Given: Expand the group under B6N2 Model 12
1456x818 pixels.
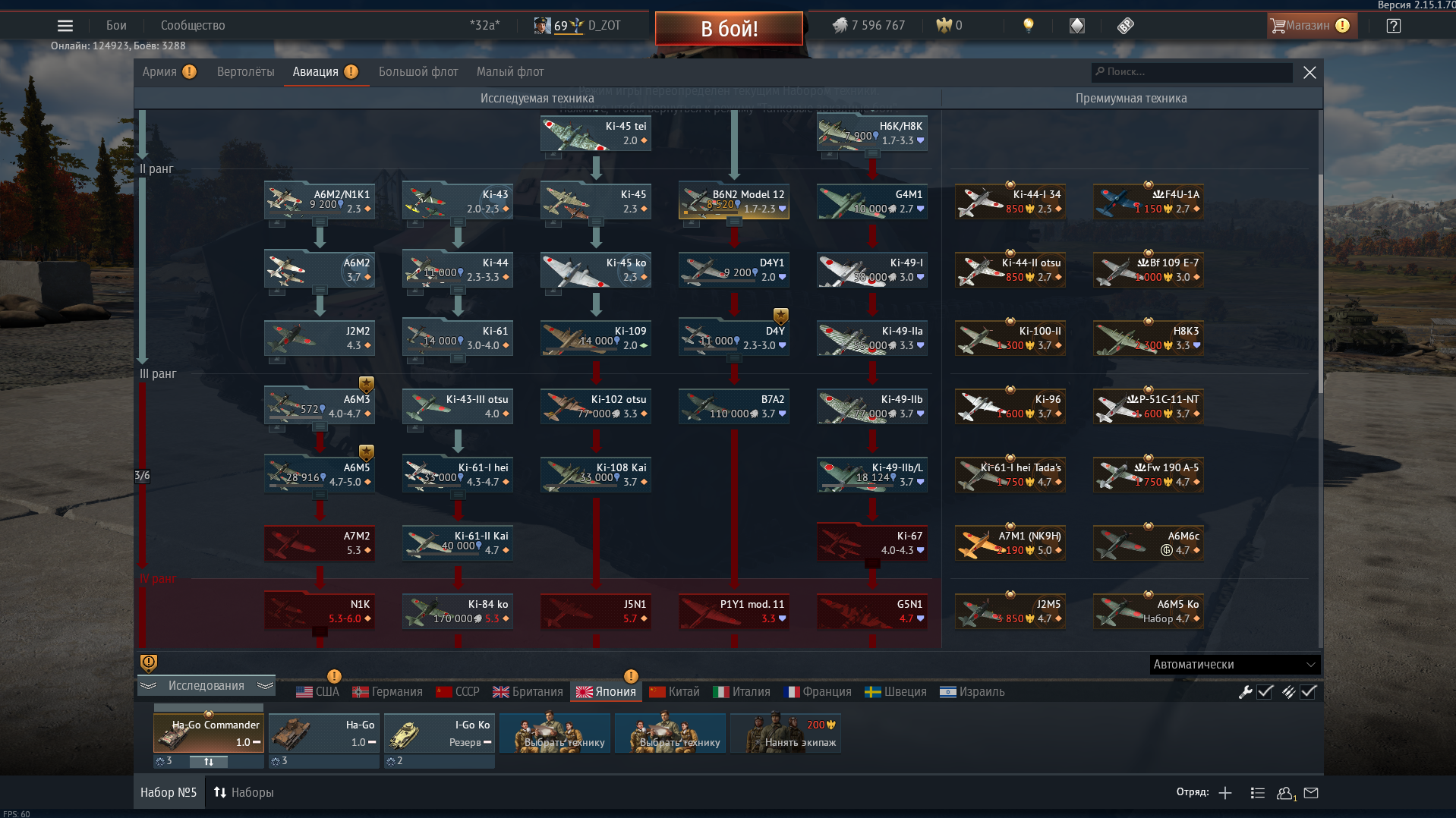Looking at the screenshot, I should tap(734, 222).
